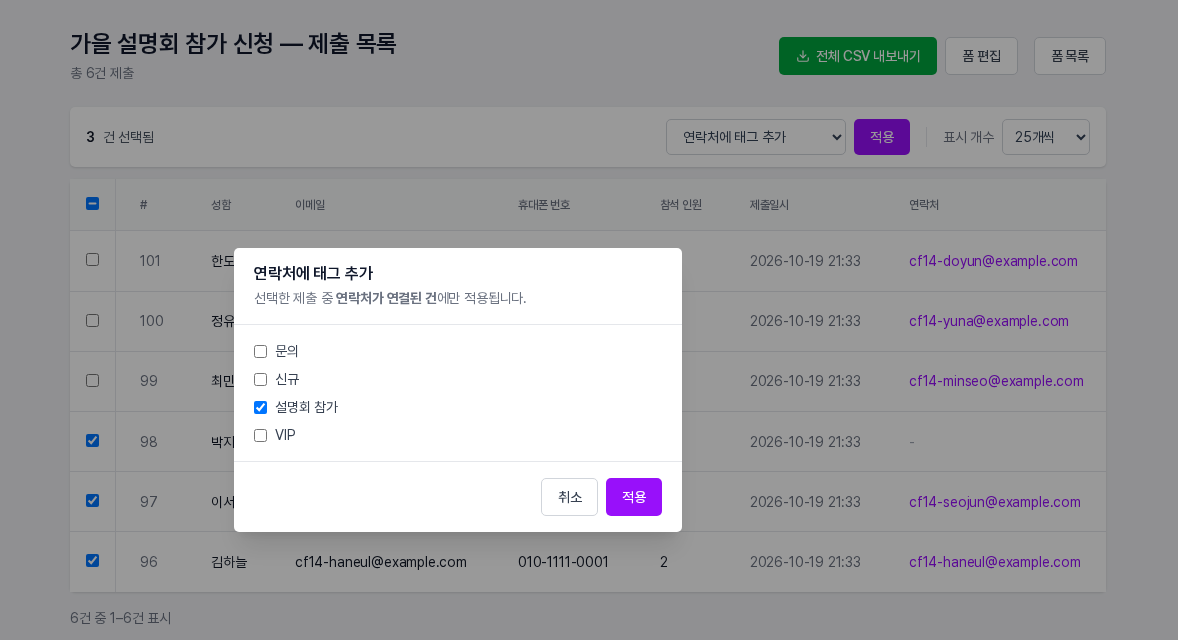Open the 연락처에 태그 추가 action dropdown

(756, 137)
